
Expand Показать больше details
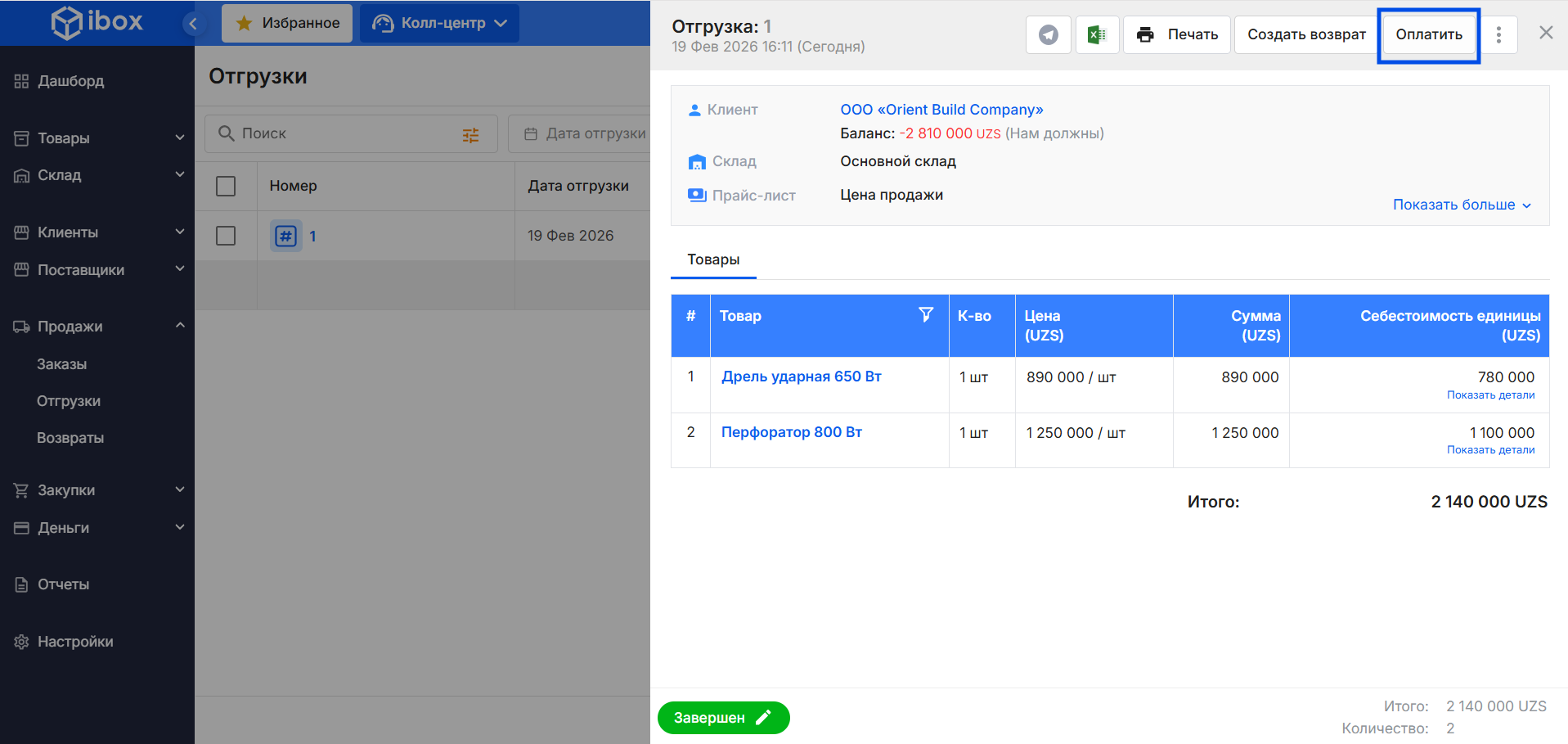pyautogui.click(x=1461, y=205)
